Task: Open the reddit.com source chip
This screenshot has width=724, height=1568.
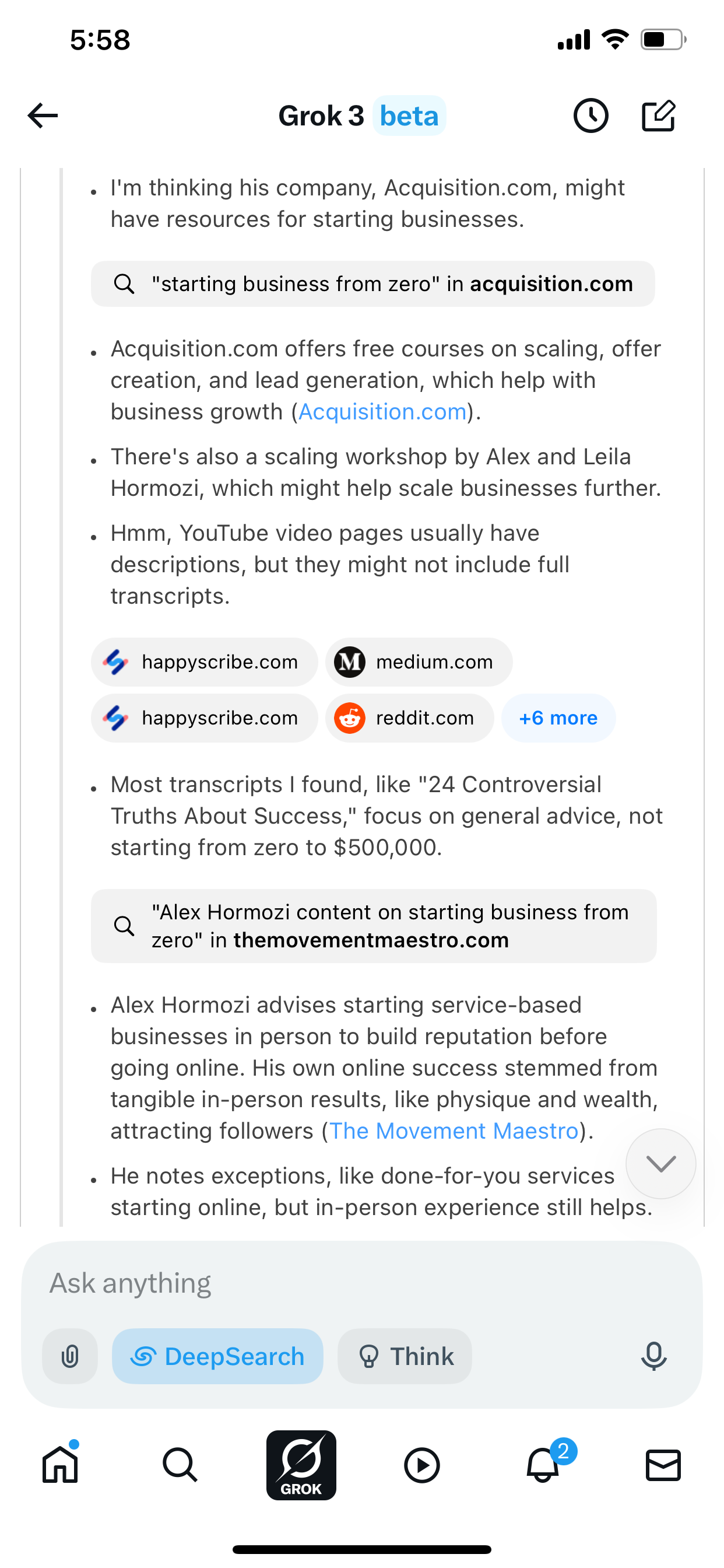Action: [x=409, y=718]
